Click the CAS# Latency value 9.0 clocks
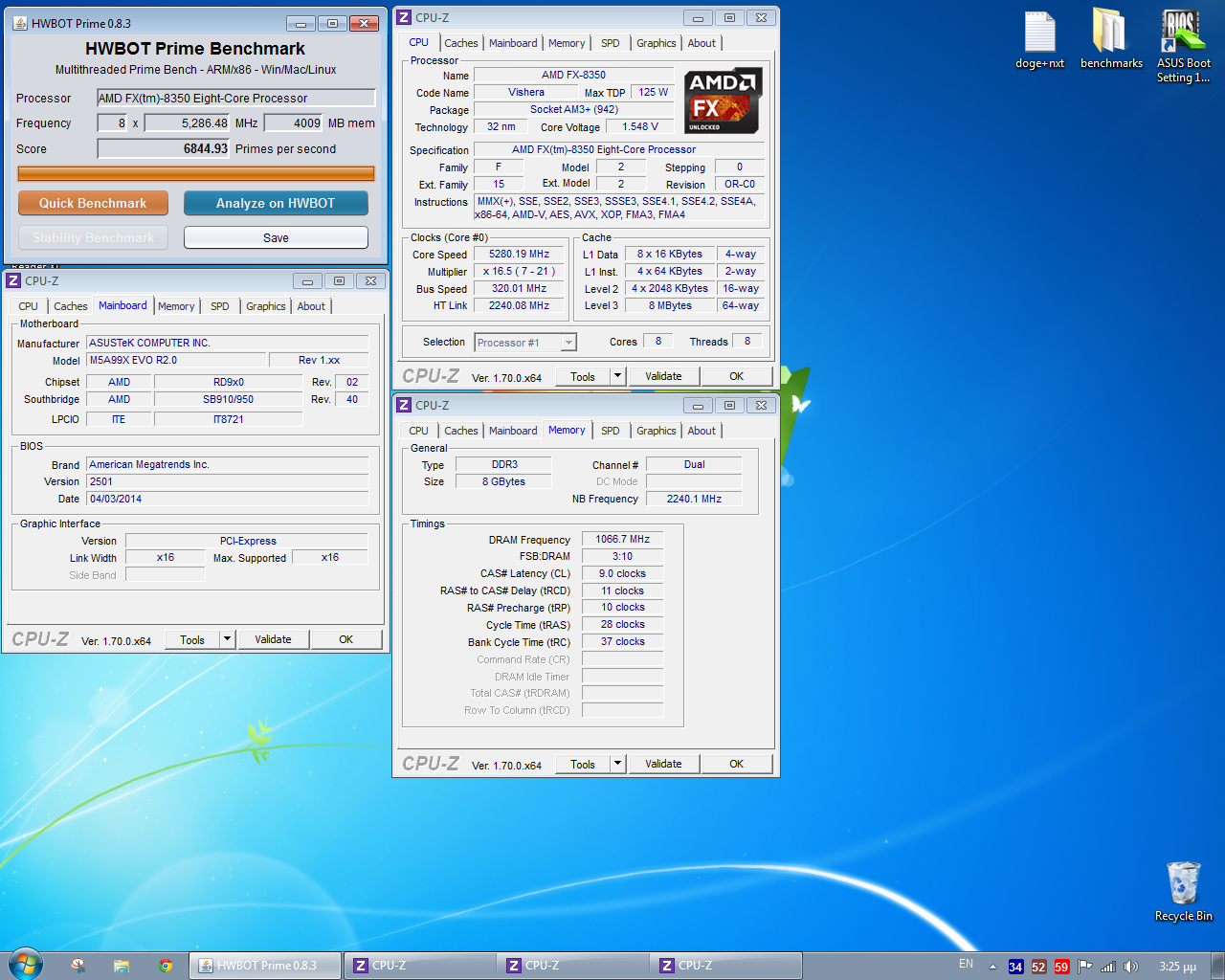The height and width of the screenshot is (980, 1225). 622,574
